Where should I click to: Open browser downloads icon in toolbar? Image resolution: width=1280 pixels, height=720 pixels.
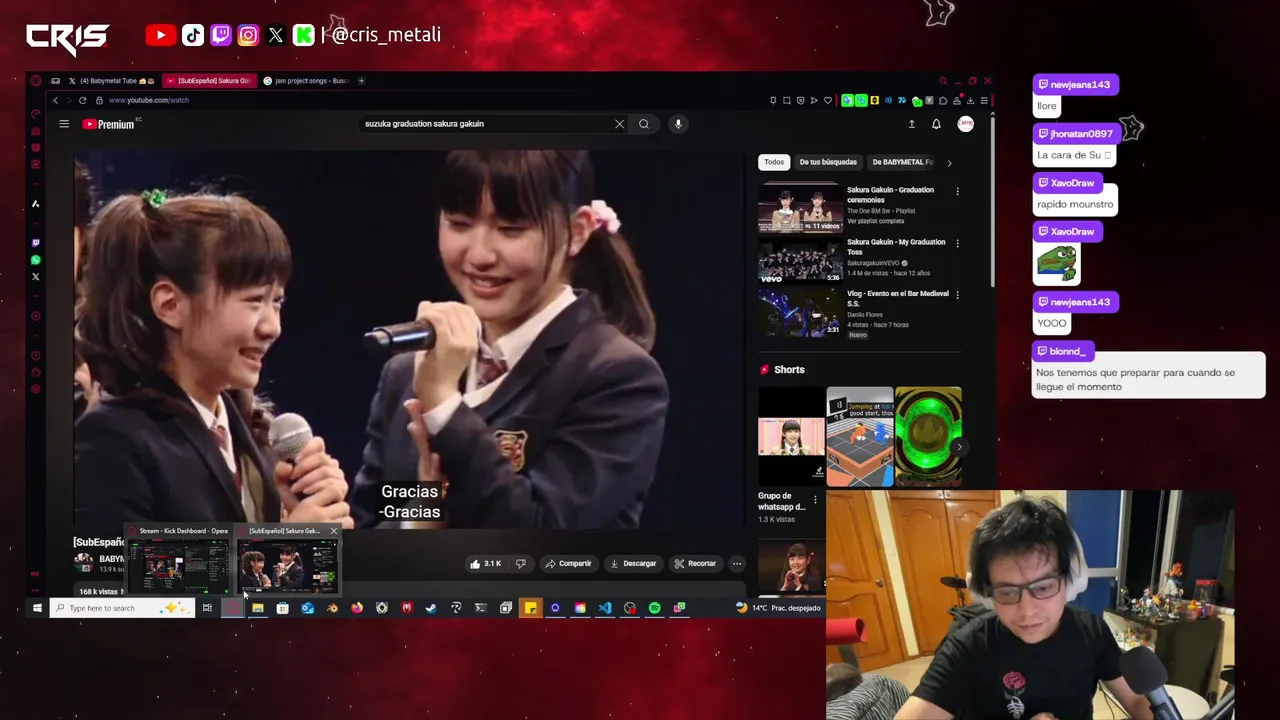pyautogui.click(x=970, y=100)
